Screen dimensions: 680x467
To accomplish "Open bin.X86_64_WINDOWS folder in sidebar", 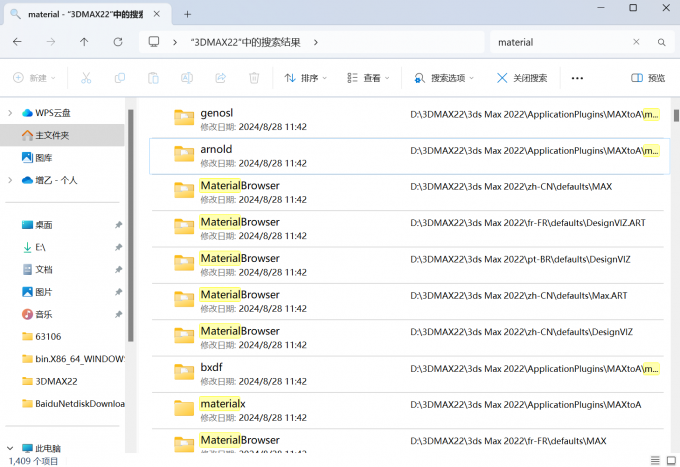I will click(73, 359).
